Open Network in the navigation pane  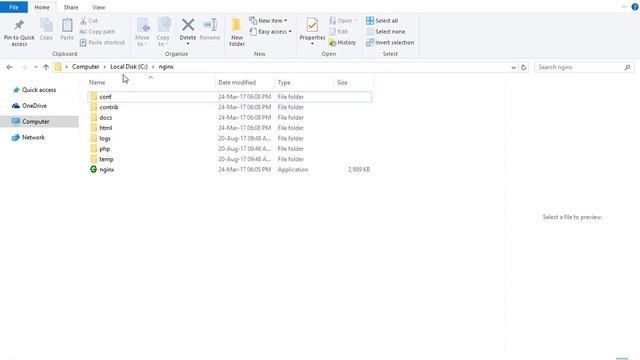pyautogui.click(x=28, y=138)
